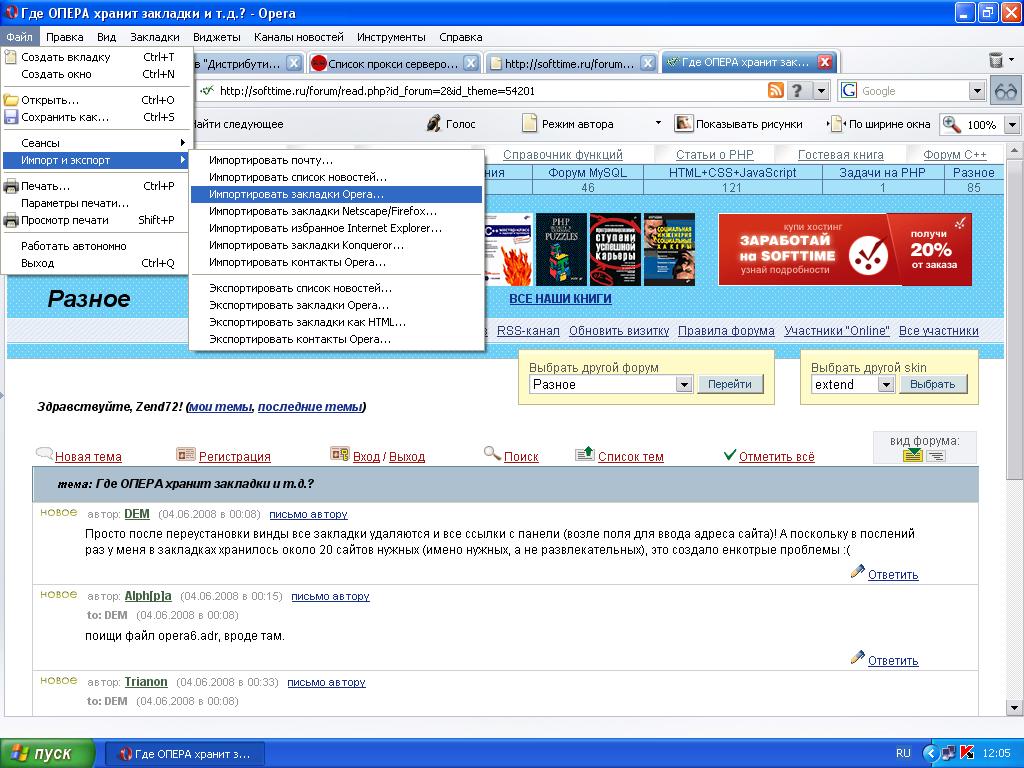Screen dimensions: 1024x768
Task: Click the magnifier icon beside Поиск
Action: pyautogui.click(x=492, y=453)
